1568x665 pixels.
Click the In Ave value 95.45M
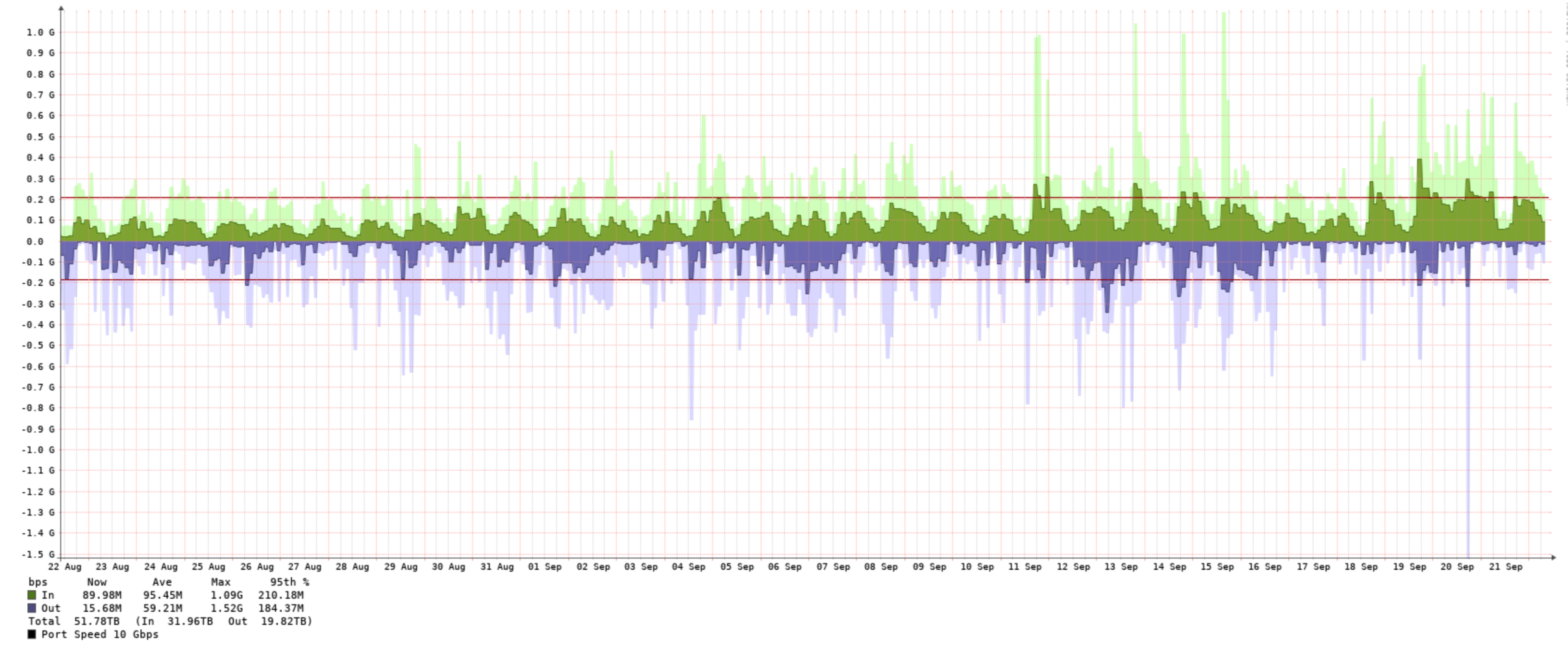coord(162,595)
